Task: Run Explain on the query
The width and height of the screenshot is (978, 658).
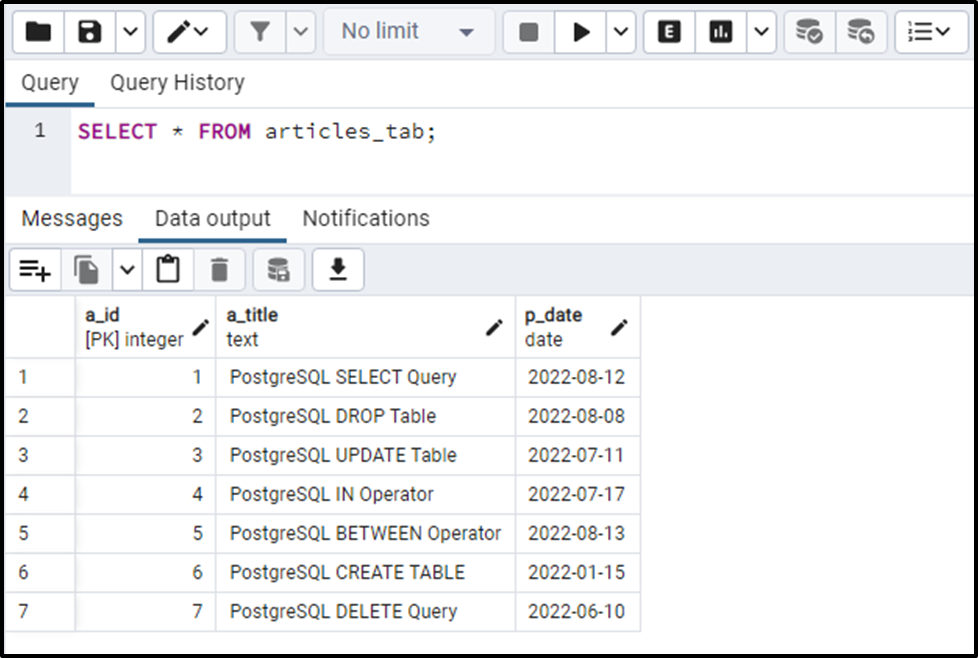Action: (x=670, y=31)
